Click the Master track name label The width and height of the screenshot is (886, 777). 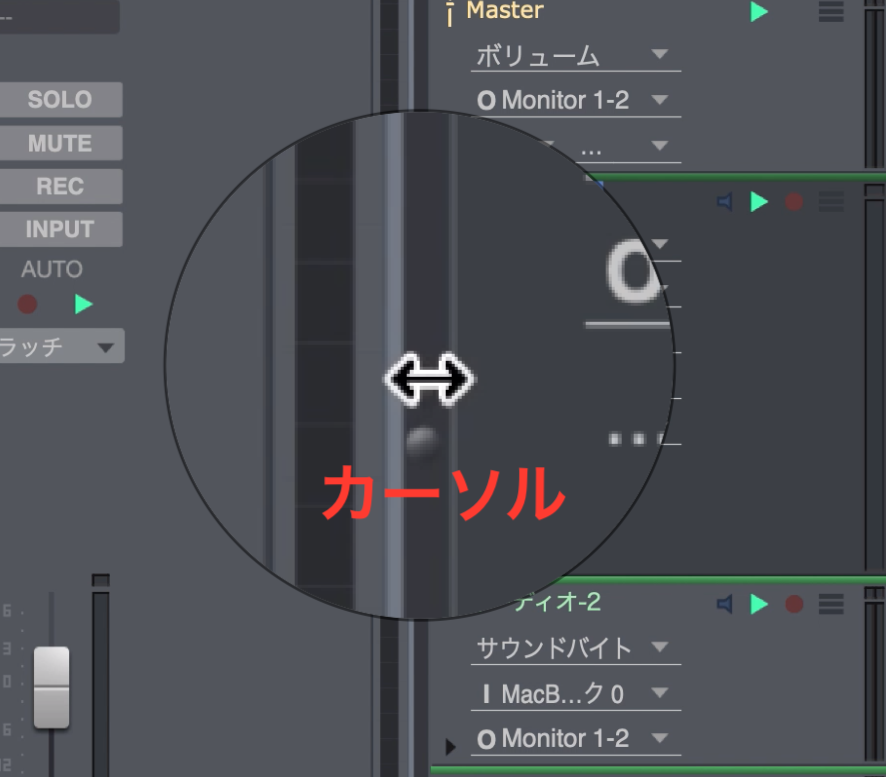505,11
